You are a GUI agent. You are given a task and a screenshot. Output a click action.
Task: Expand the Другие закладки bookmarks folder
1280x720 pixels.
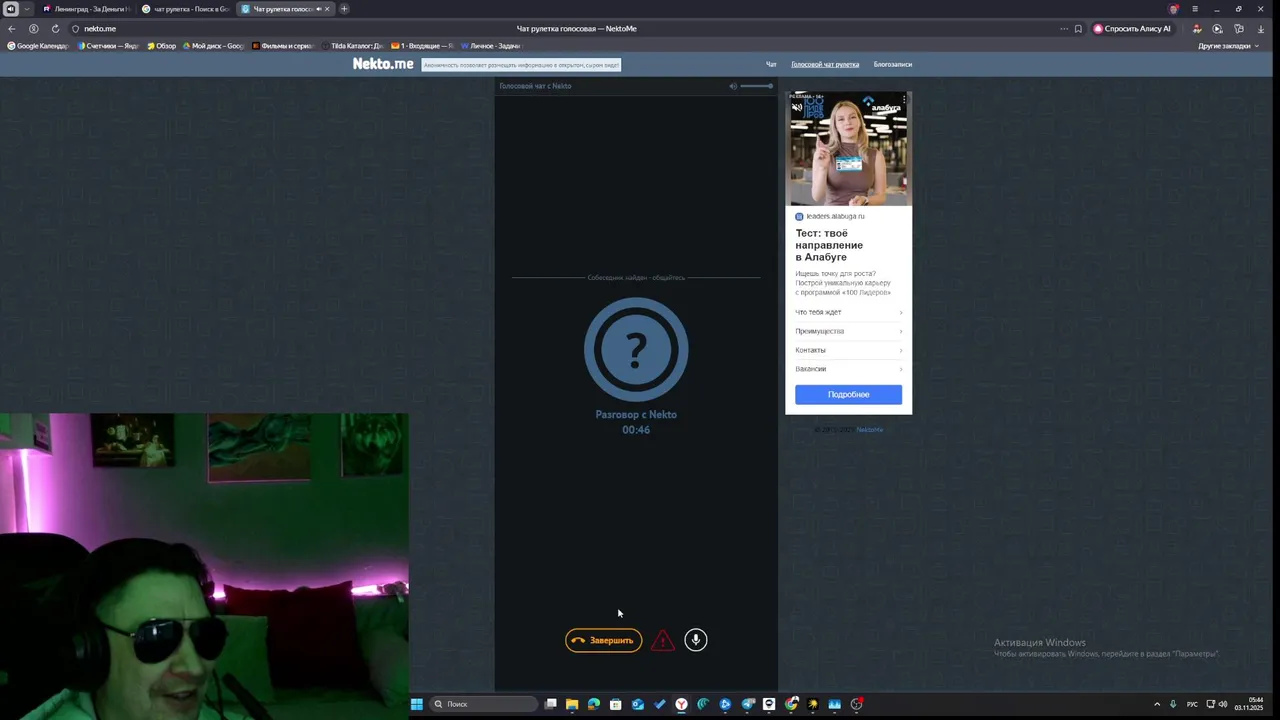tap(1228, 46)
